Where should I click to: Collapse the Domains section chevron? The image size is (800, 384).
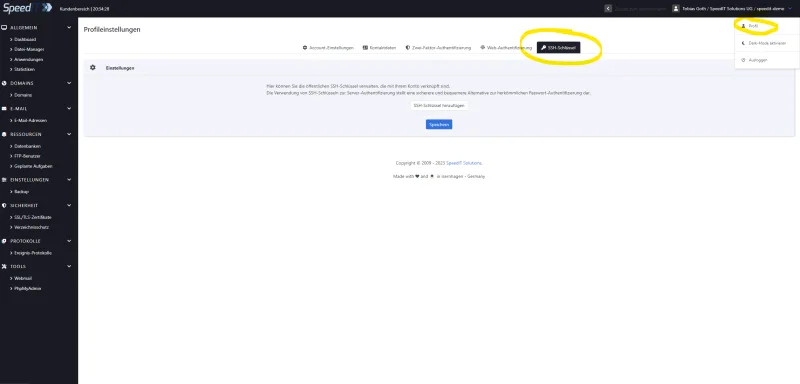(69, 83)
